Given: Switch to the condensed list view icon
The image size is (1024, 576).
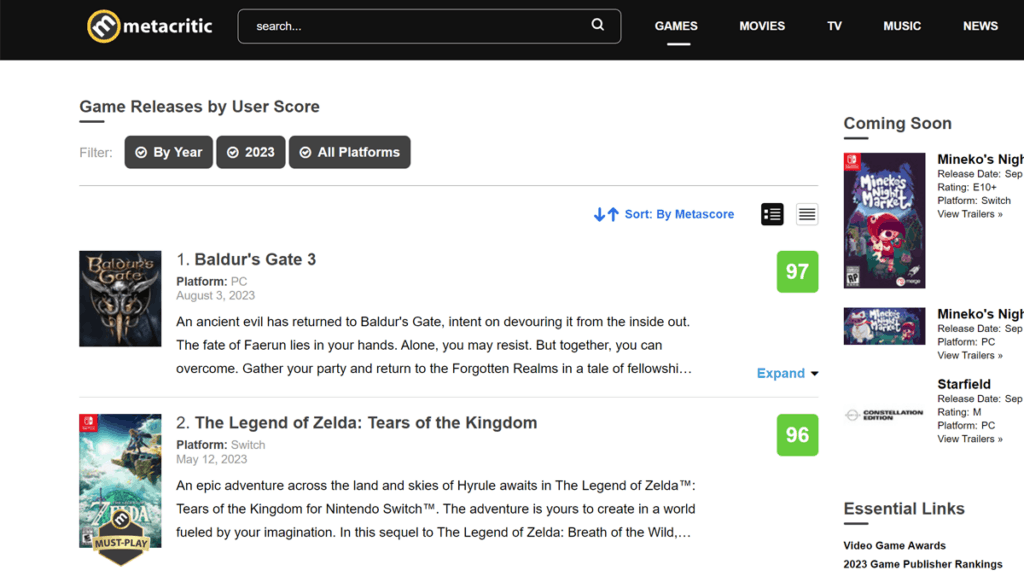Looking at the screenshot, I should tap(806, 214).
